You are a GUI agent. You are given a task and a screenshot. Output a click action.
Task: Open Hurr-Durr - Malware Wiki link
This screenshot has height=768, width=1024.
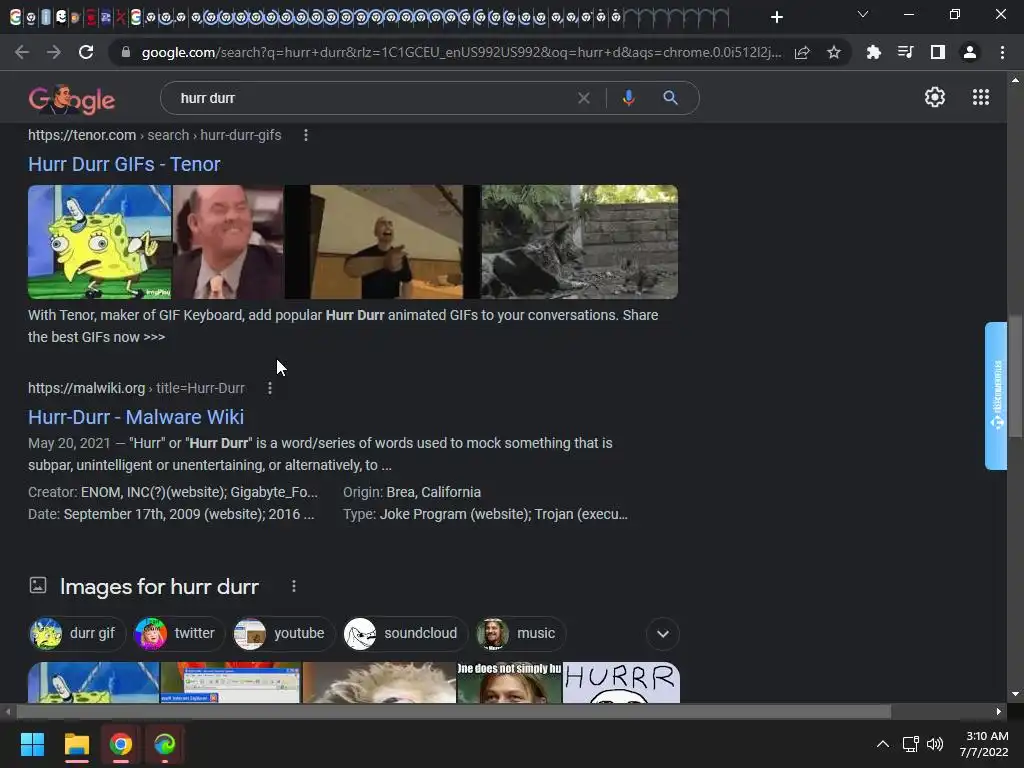click(x=136, y=417)
